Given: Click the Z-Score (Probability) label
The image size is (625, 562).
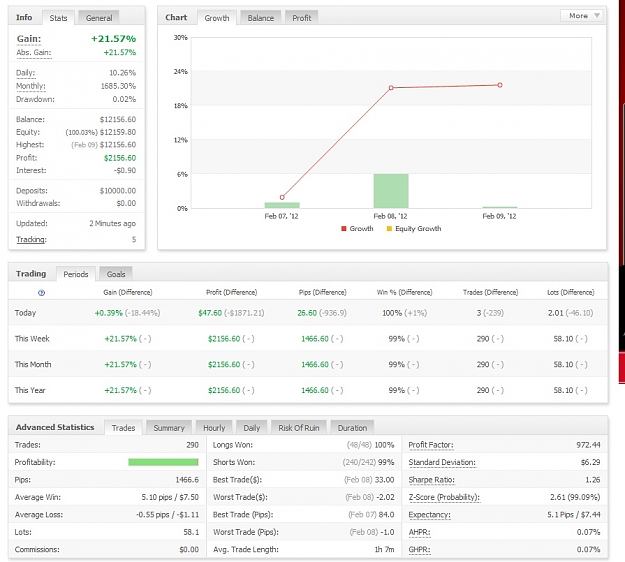Looking at the screenshot, I should tap(444, 497).
